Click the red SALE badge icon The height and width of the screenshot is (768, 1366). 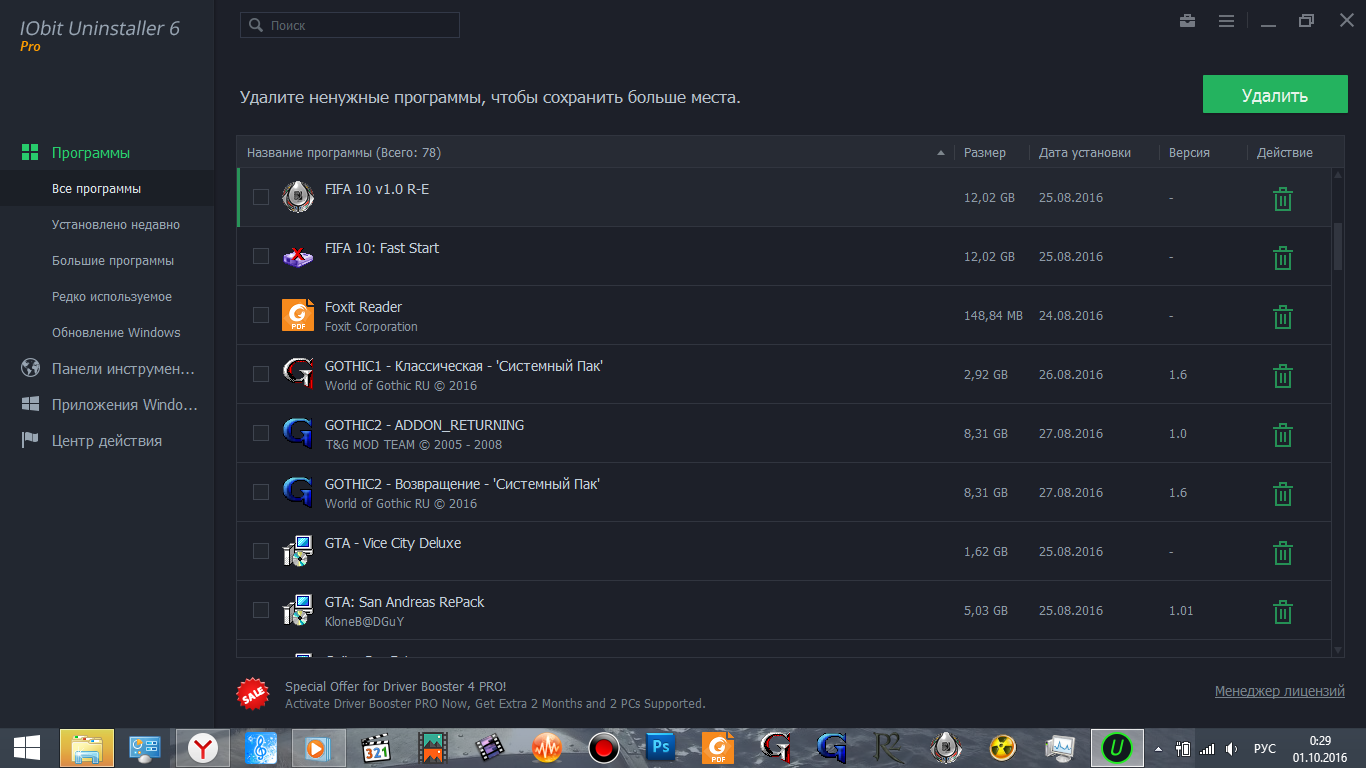pos(253,694)
